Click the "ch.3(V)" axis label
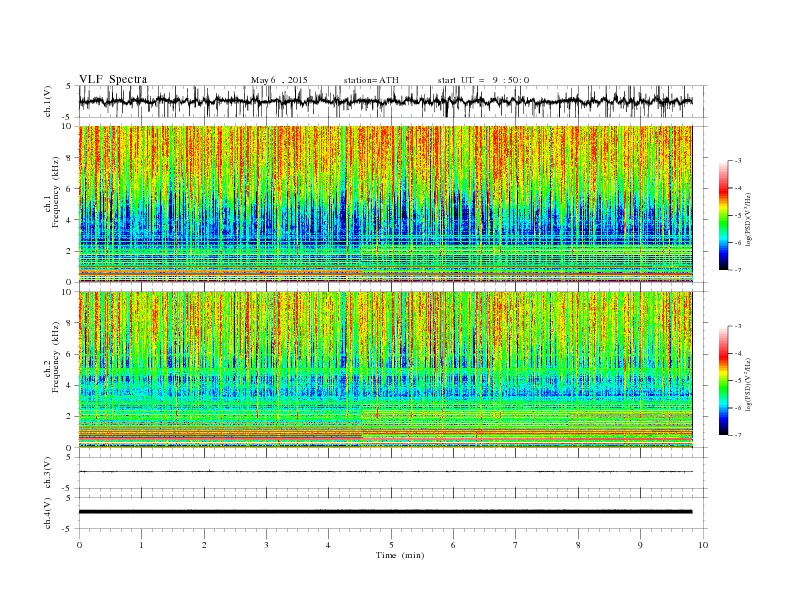Image resolution: width=792 pixels, height=612 pixels. click(x=48, y=473)
